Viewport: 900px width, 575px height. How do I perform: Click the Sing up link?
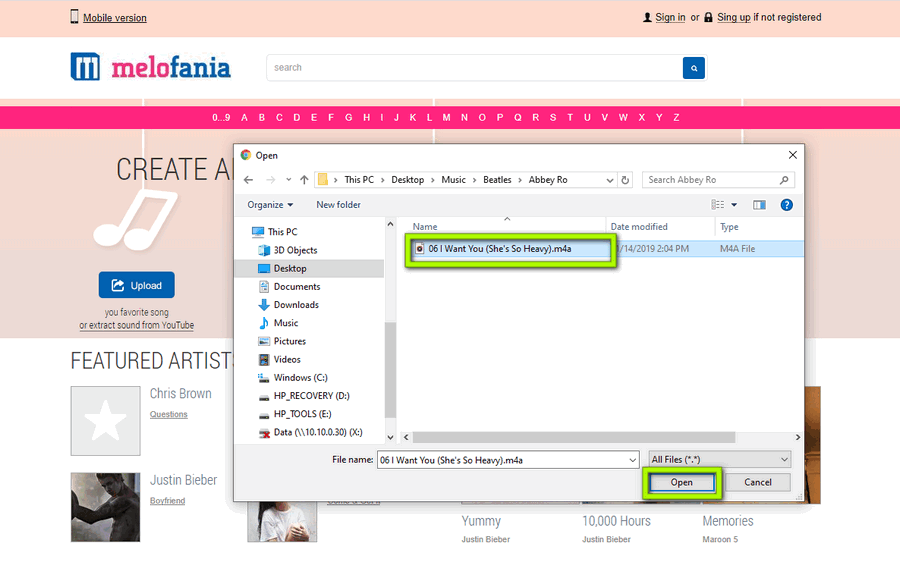(734, 17)
